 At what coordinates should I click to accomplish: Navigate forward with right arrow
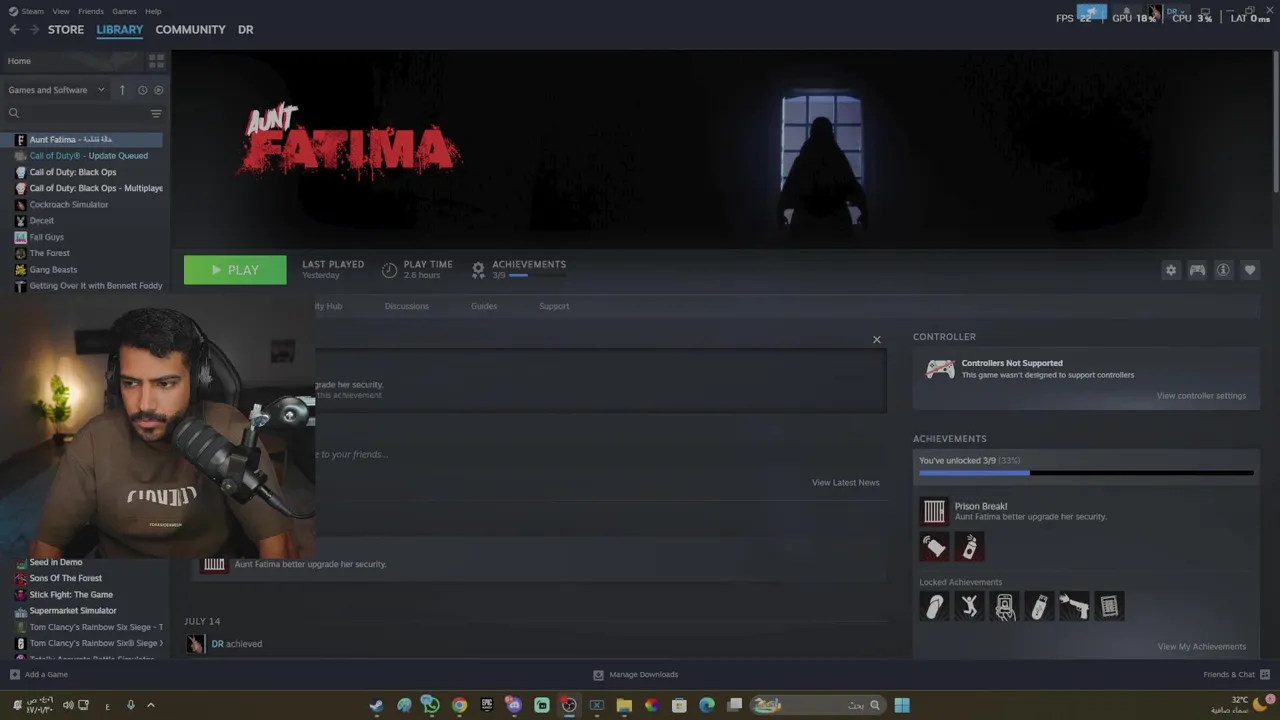click(34, 30)
